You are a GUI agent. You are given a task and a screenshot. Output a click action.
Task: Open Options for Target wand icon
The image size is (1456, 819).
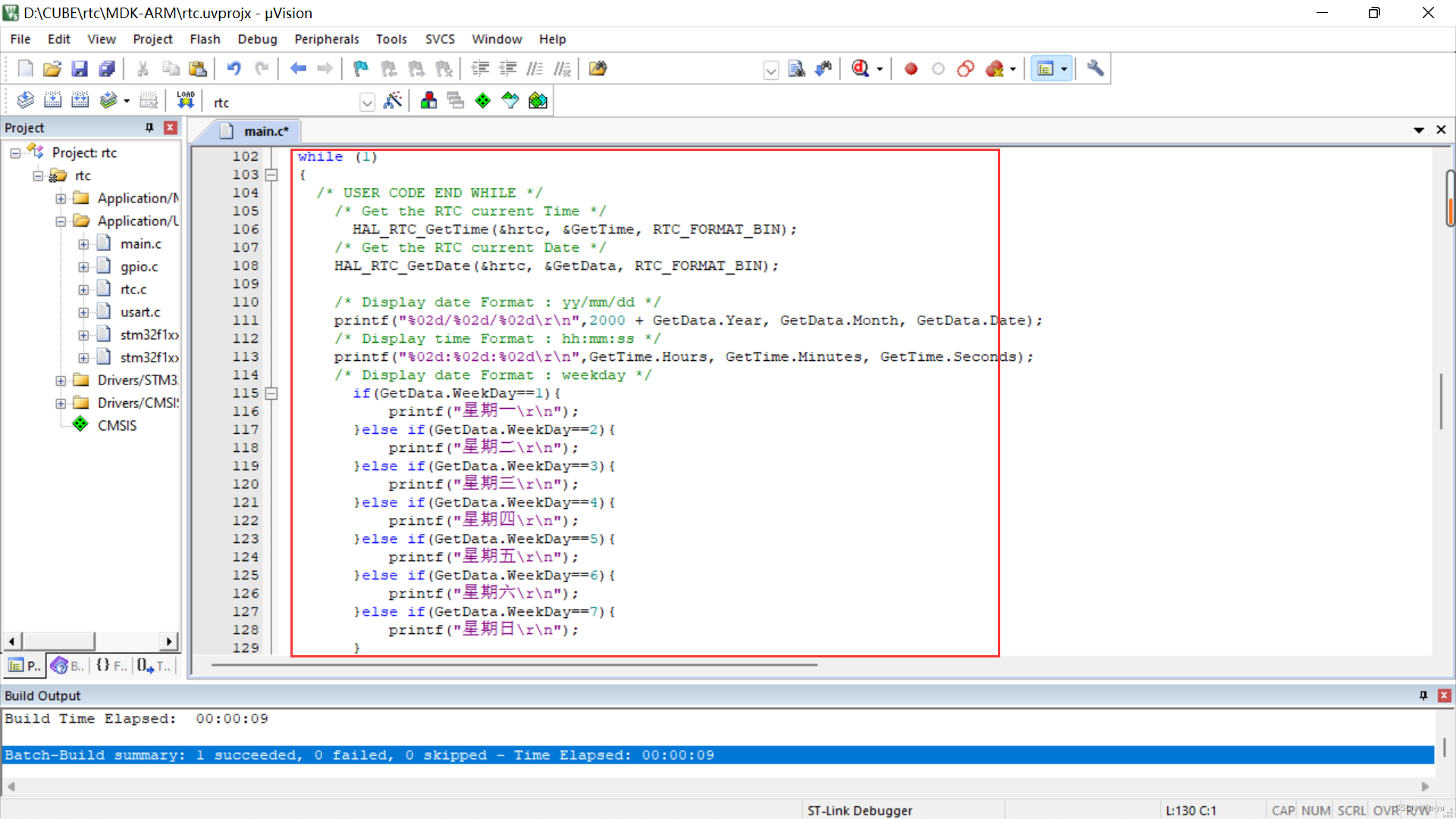pos(393,101)
